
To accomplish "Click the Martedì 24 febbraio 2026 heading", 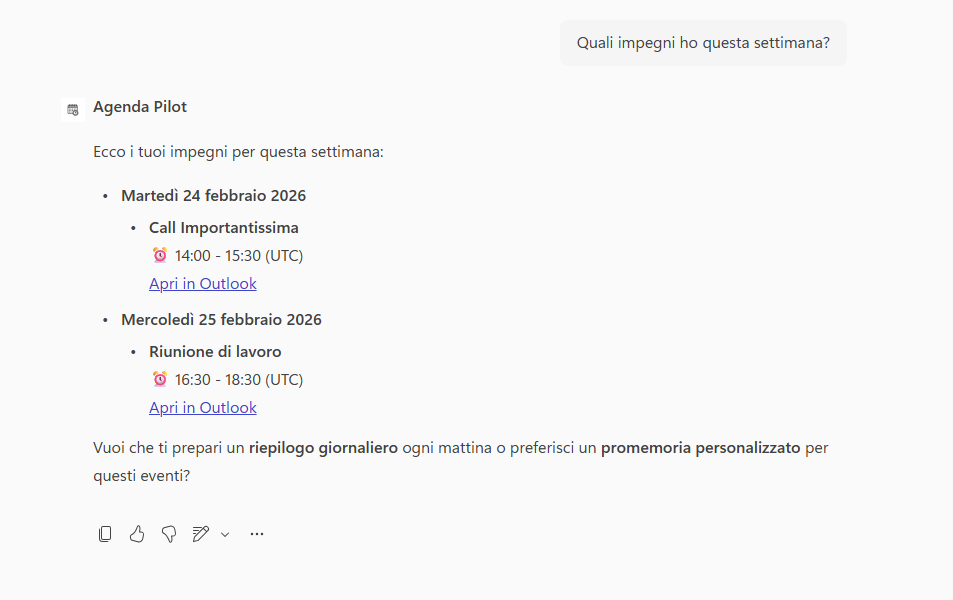I will [213, 196].
